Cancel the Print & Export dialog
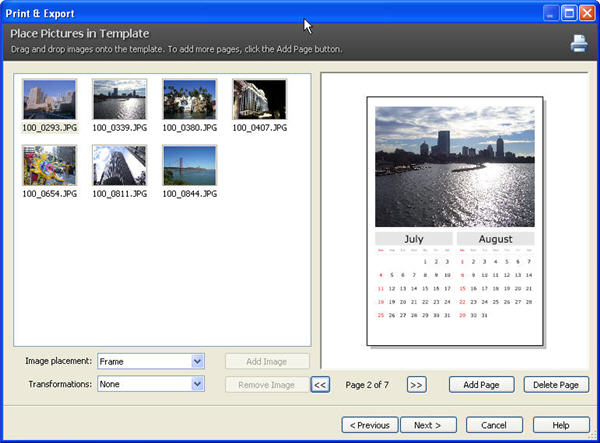The image size is (600, 443). click(x=493, y=425)
